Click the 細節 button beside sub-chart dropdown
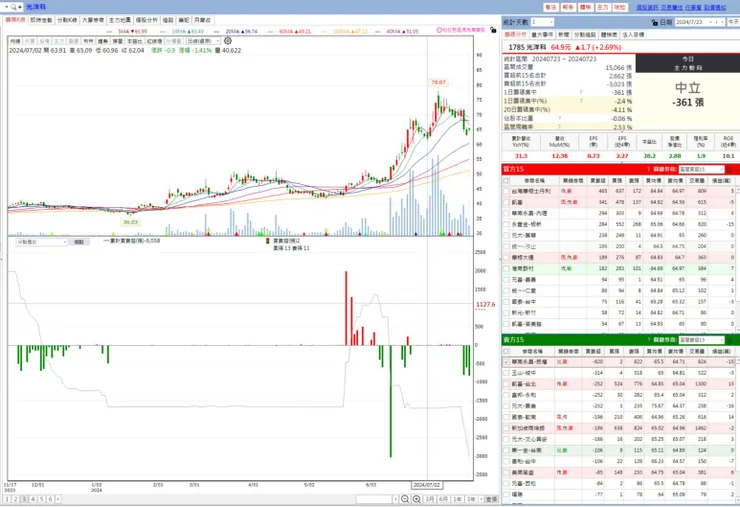Viewport: 740px width, 507px height. click(x=79, y=242)
